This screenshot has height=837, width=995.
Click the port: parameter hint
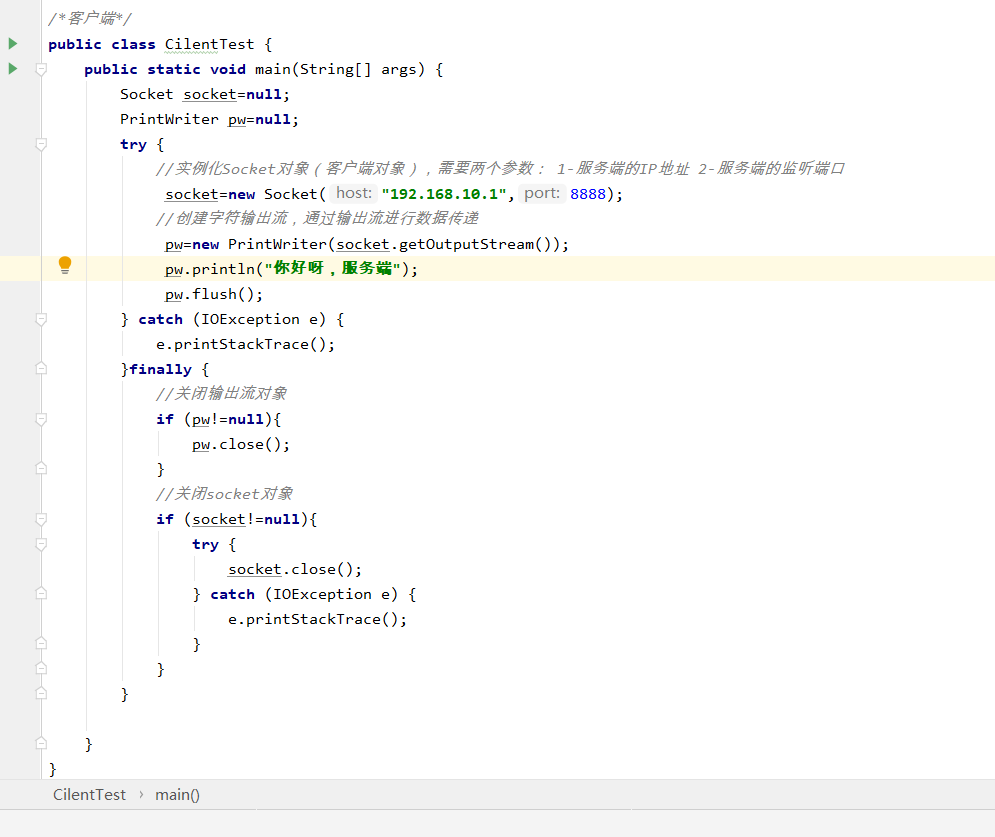tap(541, 193)
